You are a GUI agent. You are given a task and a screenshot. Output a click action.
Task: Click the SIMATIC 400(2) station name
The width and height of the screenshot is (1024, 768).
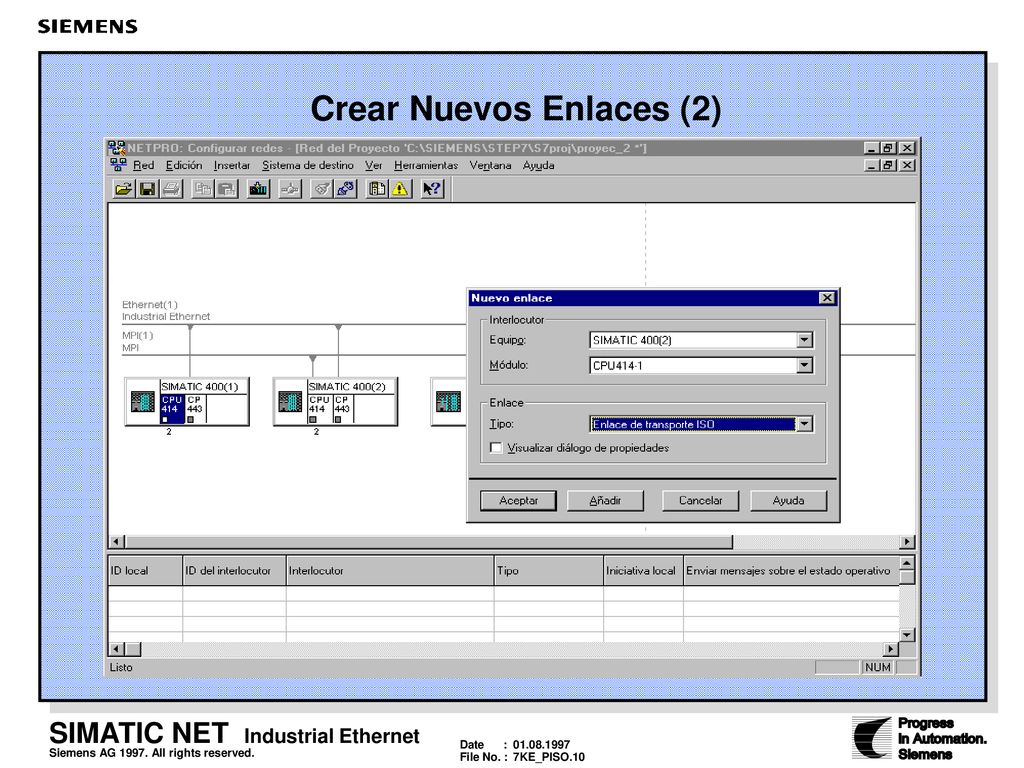347,387
